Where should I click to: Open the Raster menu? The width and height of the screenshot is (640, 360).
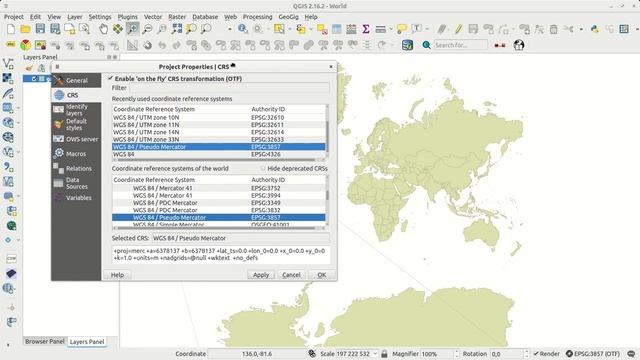[177, 17]
